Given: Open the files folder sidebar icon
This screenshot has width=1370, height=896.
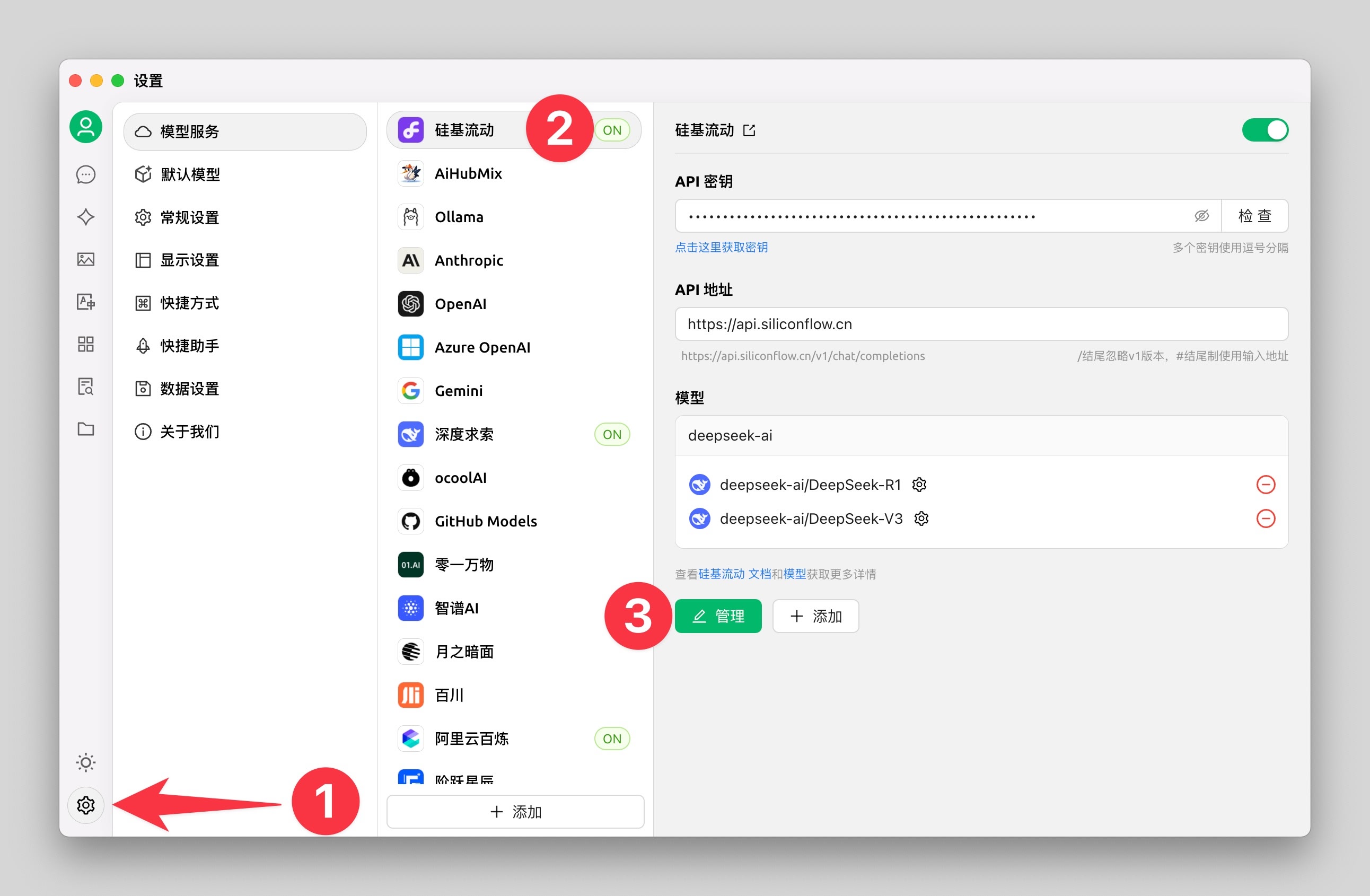Looking at the screenshot, I should tap(86, 429).
